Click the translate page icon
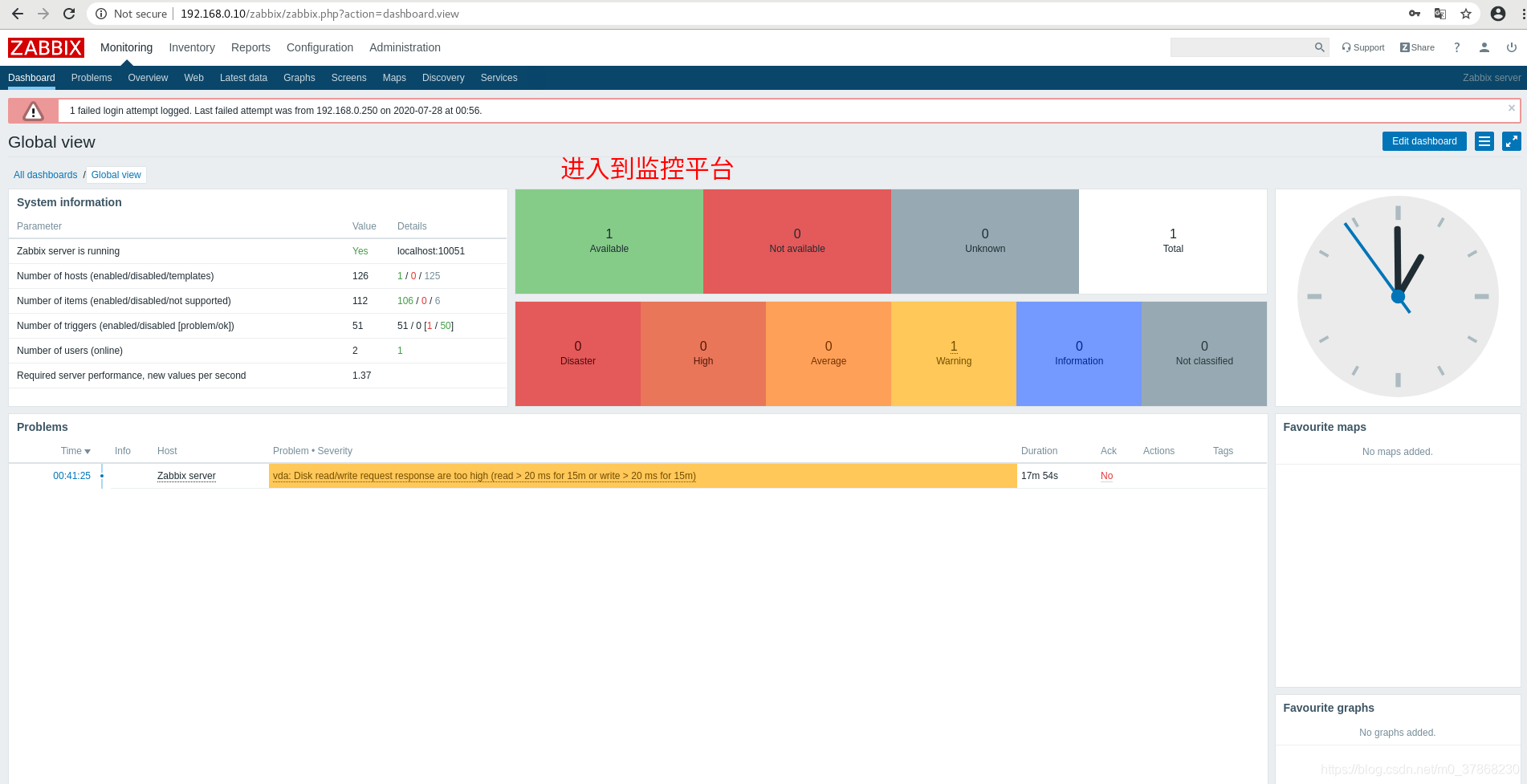Viewport: 1527px width, 784px height. pyautogui.click(x=1440, y=14)
